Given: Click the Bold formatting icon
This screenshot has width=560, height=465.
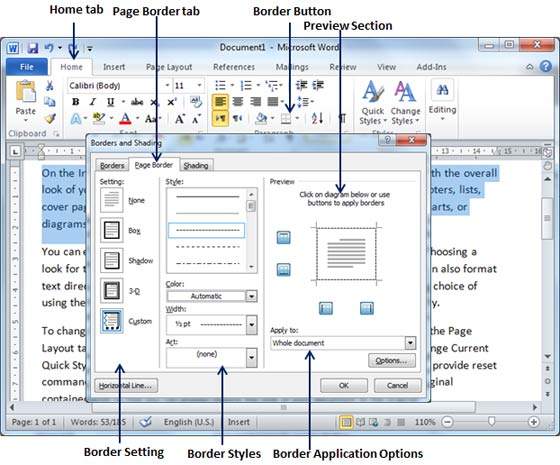Looking at the screenshot, I should tap(76, 102).
